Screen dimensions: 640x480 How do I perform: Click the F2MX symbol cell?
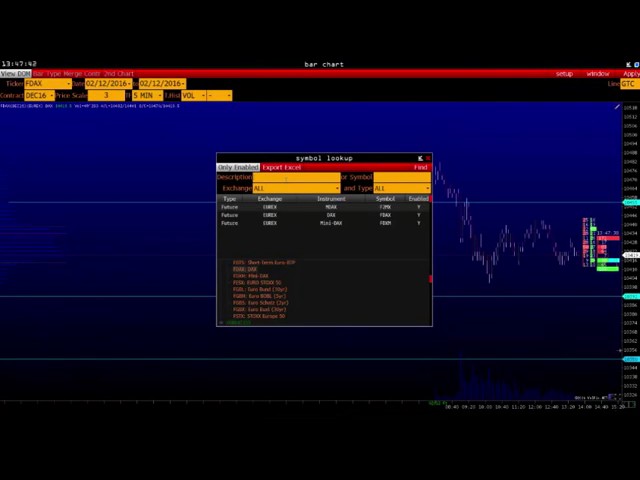[385, 207]
